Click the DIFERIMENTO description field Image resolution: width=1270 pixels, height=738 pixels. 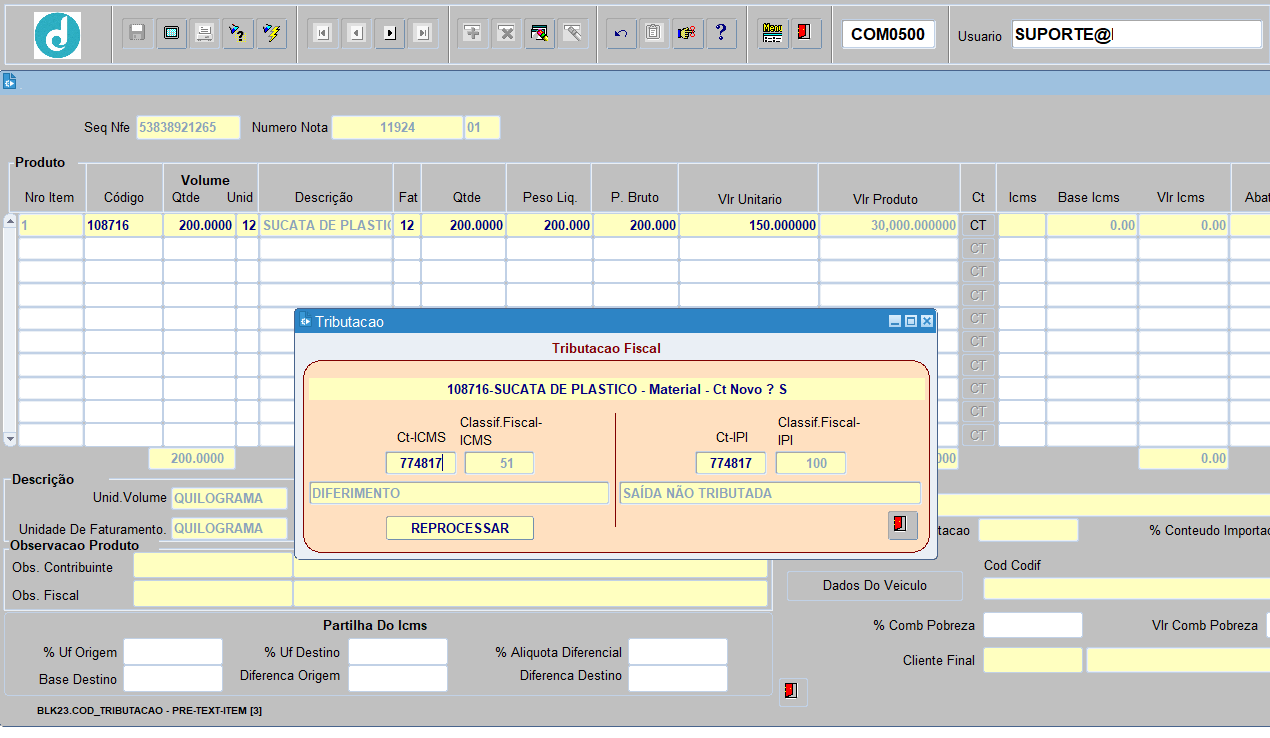click(x=459, y=493)
